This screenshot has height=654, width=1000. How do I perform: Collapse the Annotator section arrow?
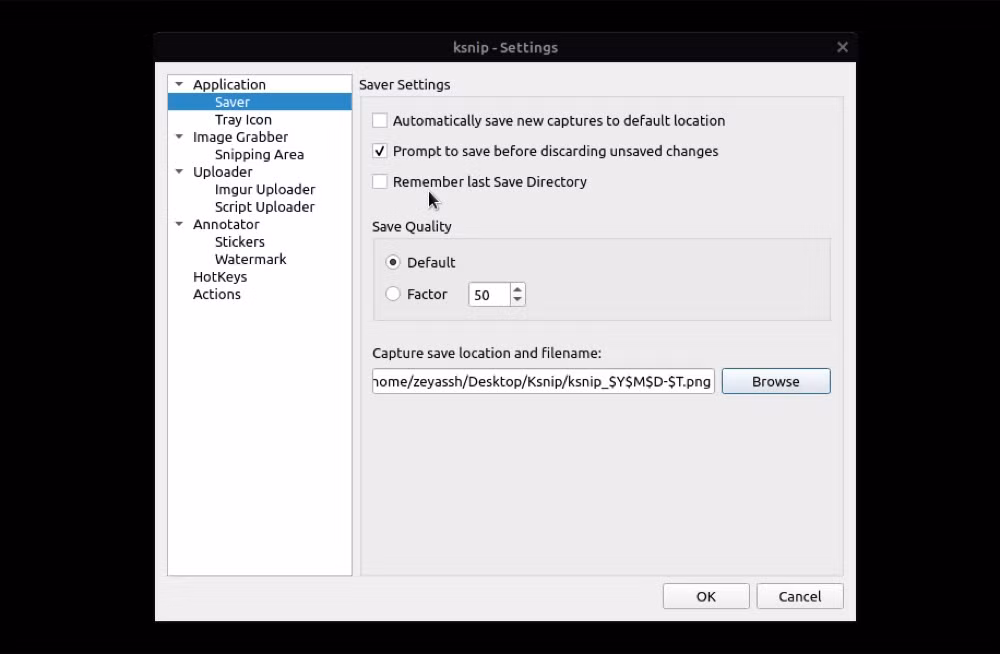point(179,224)
